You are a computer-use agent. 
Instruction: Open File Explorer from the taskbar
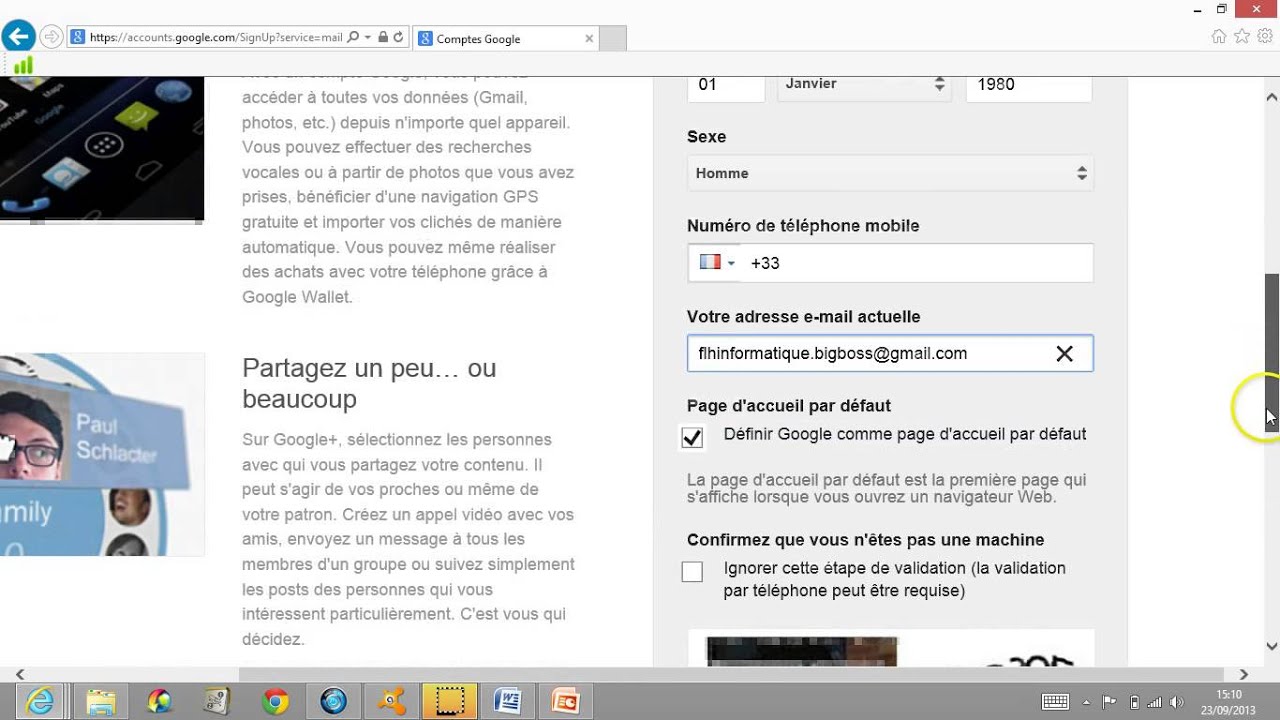pos(100,702)
